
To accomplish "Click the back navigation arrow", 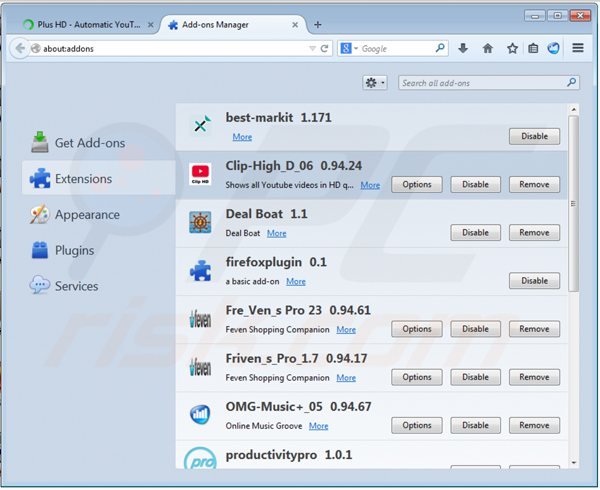I will click(20, 48).
